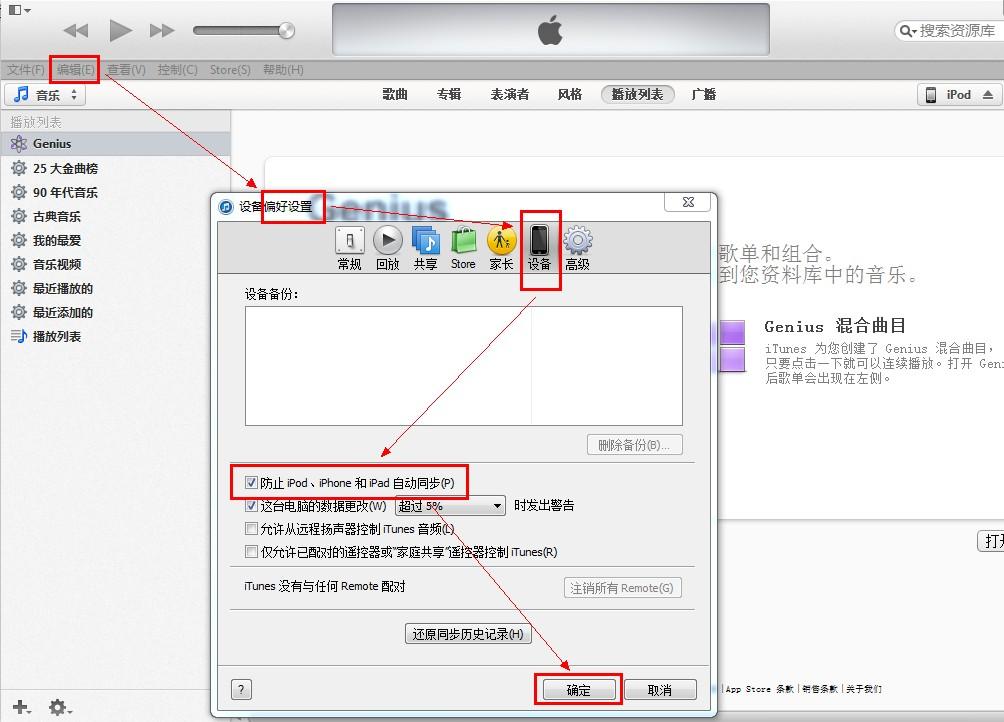Close the preferences dialog with the X button
The width and height of the screenshot is (1004, 722).
tap(688, 202)
